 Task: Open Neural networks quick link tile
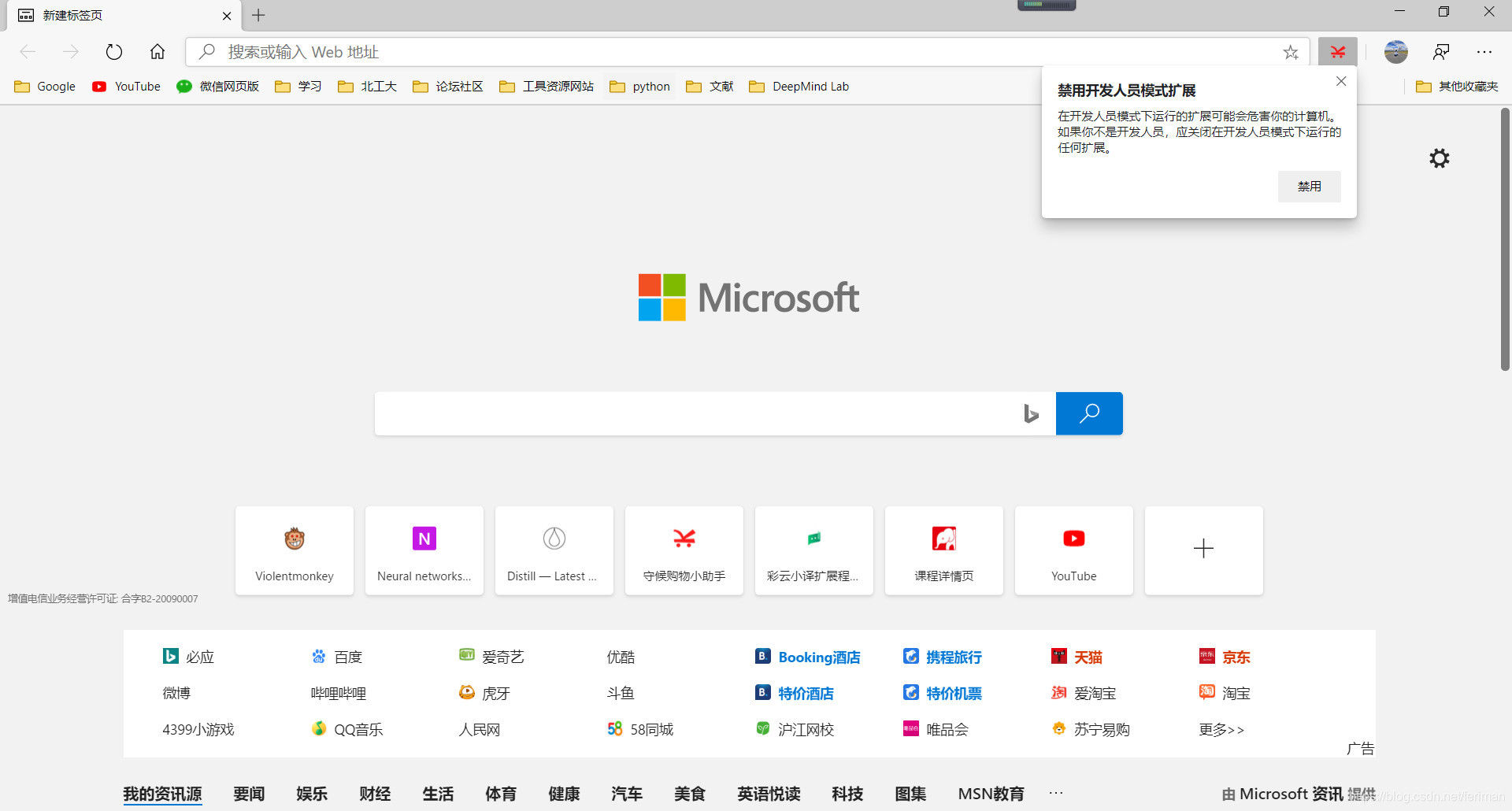tap(424, 550)
